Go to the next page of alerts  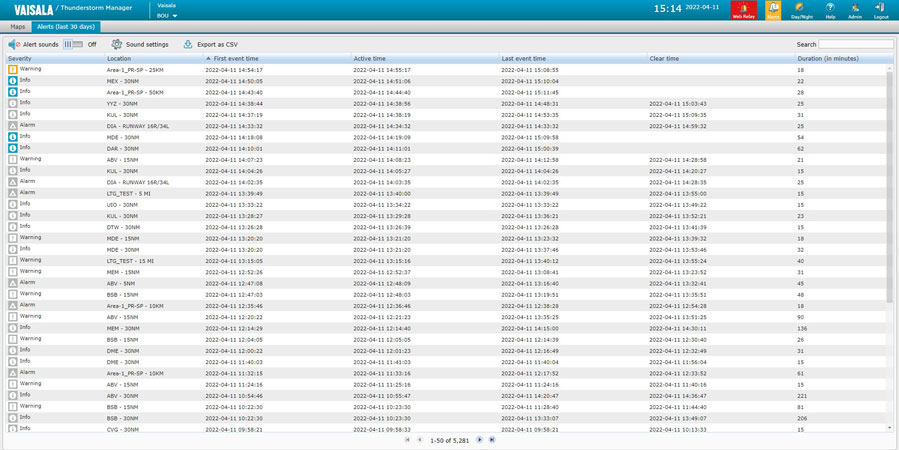click(480, 439)
